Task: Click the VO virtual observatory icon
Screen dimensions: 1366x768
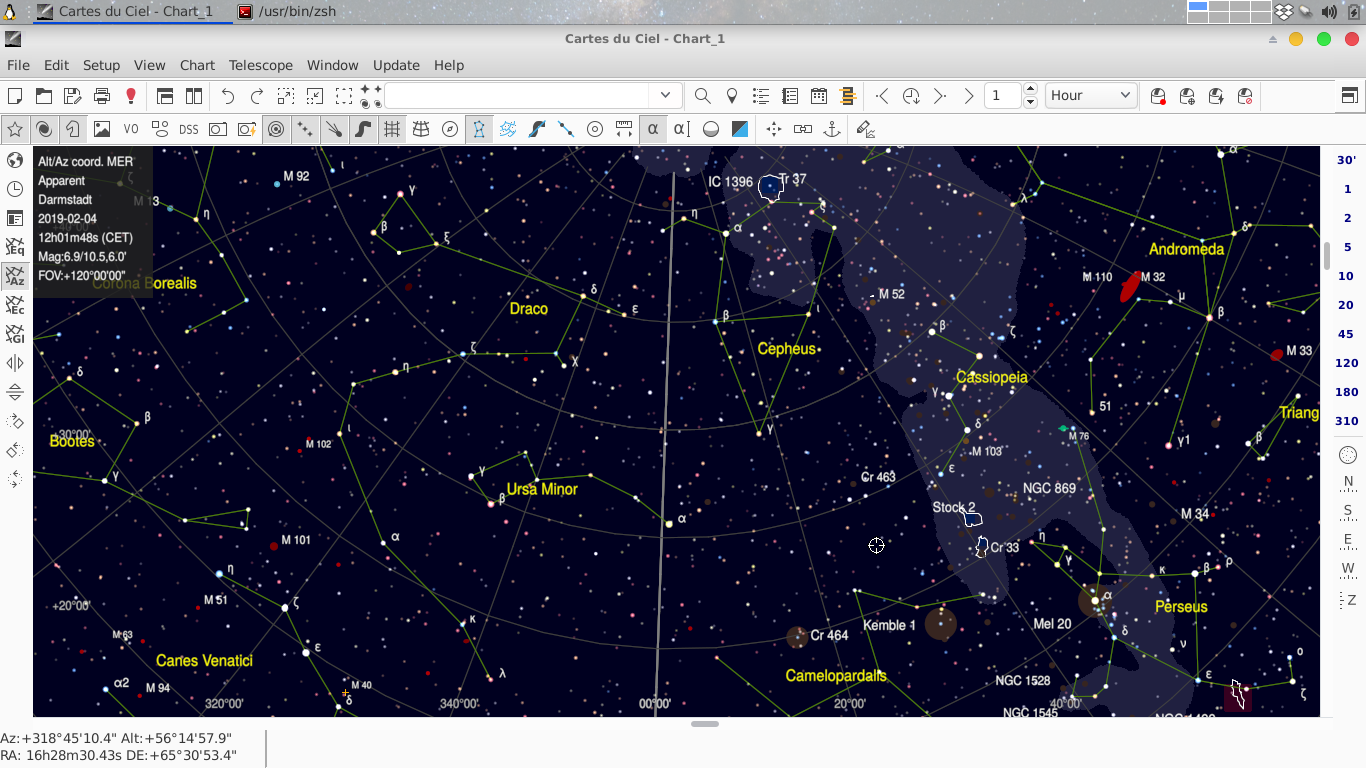Action: coord(131,129)
